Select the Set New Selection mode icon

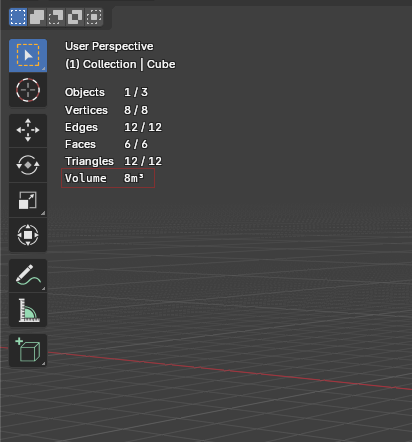[18, 17]
